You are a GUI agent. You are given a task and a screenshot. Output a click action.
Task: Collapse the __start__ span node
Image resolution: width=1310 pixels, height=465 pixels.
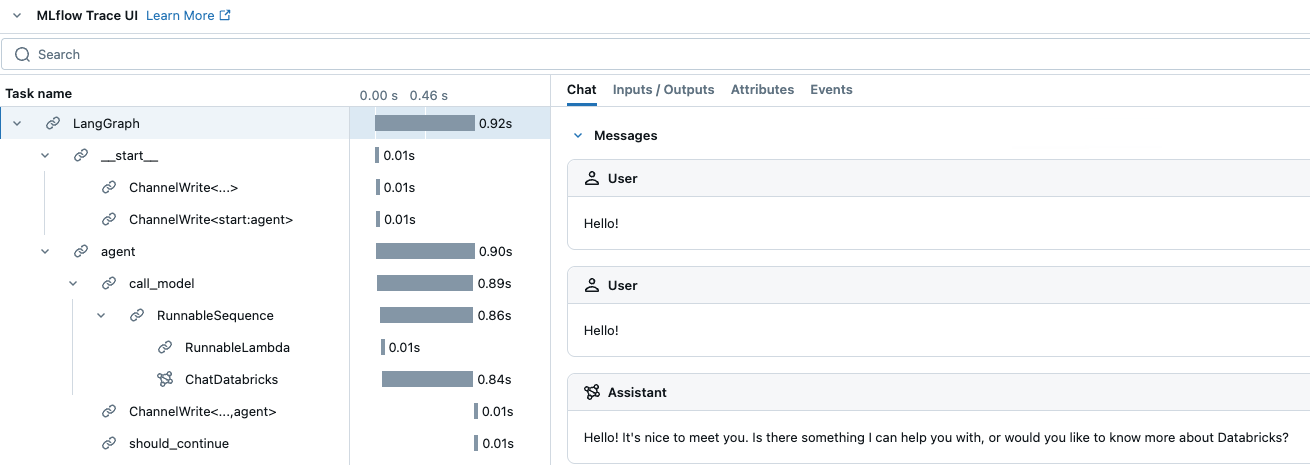point(45,156)
